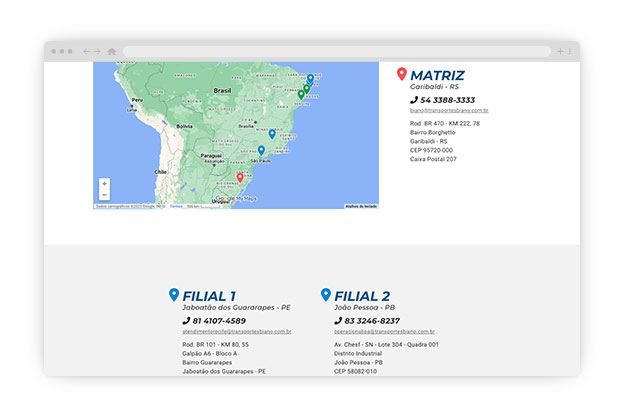Open the map 'Termos' link
Image resolution: width=624 pixels, height=416 pixels.
tap(176, 206)
